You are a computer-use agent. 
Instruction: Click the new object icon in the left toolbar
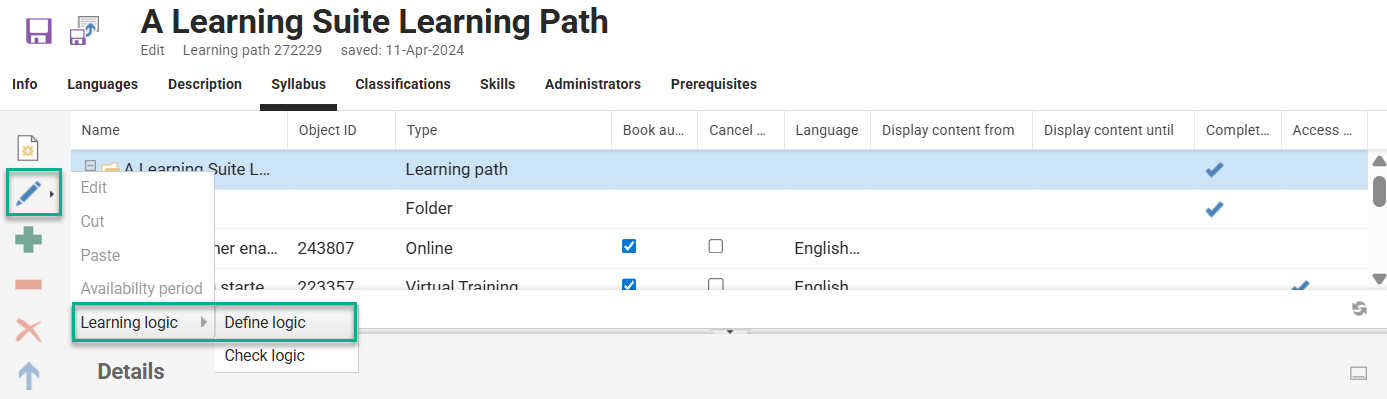click(29, 148)
